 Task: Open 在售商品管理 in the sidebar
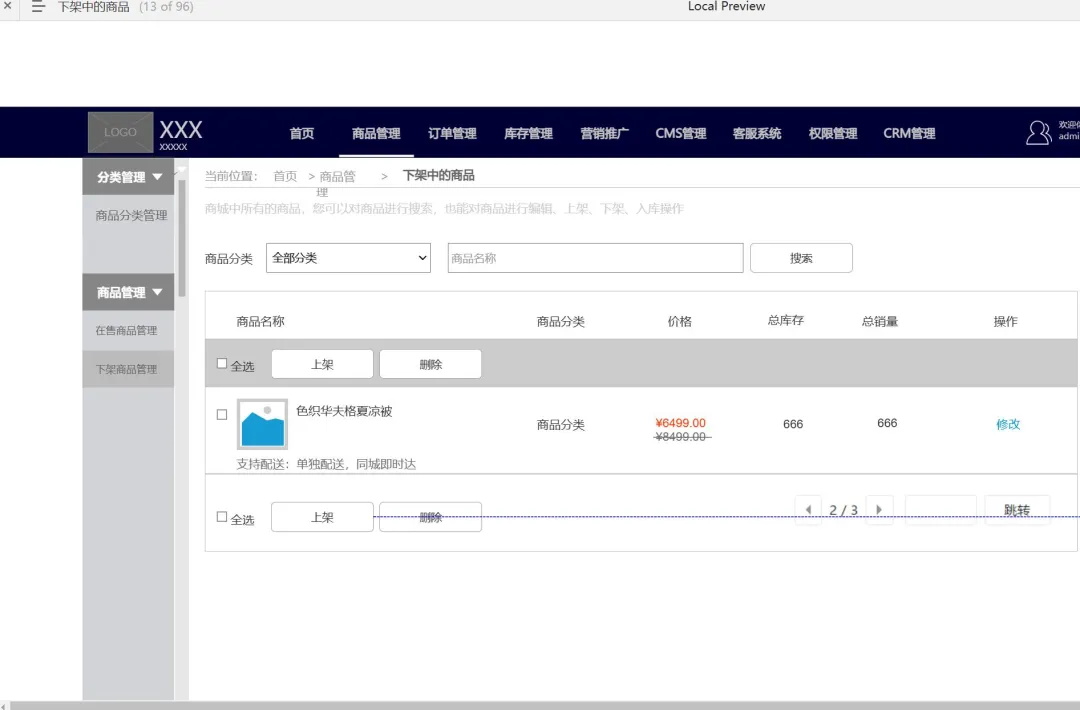coord(126,331)
